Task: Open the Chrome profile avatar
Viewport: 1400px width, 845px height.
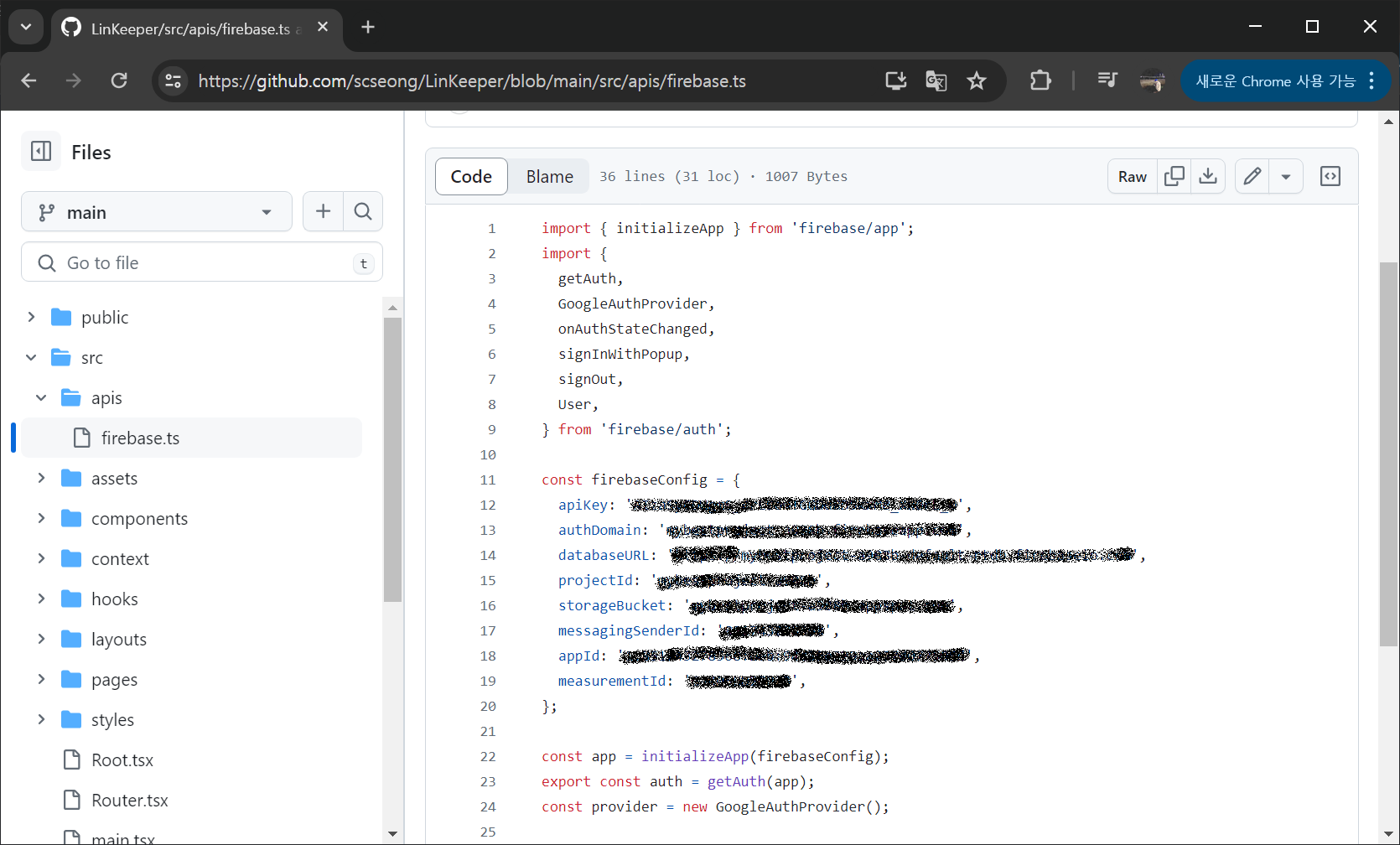Action: [1153, 80]
